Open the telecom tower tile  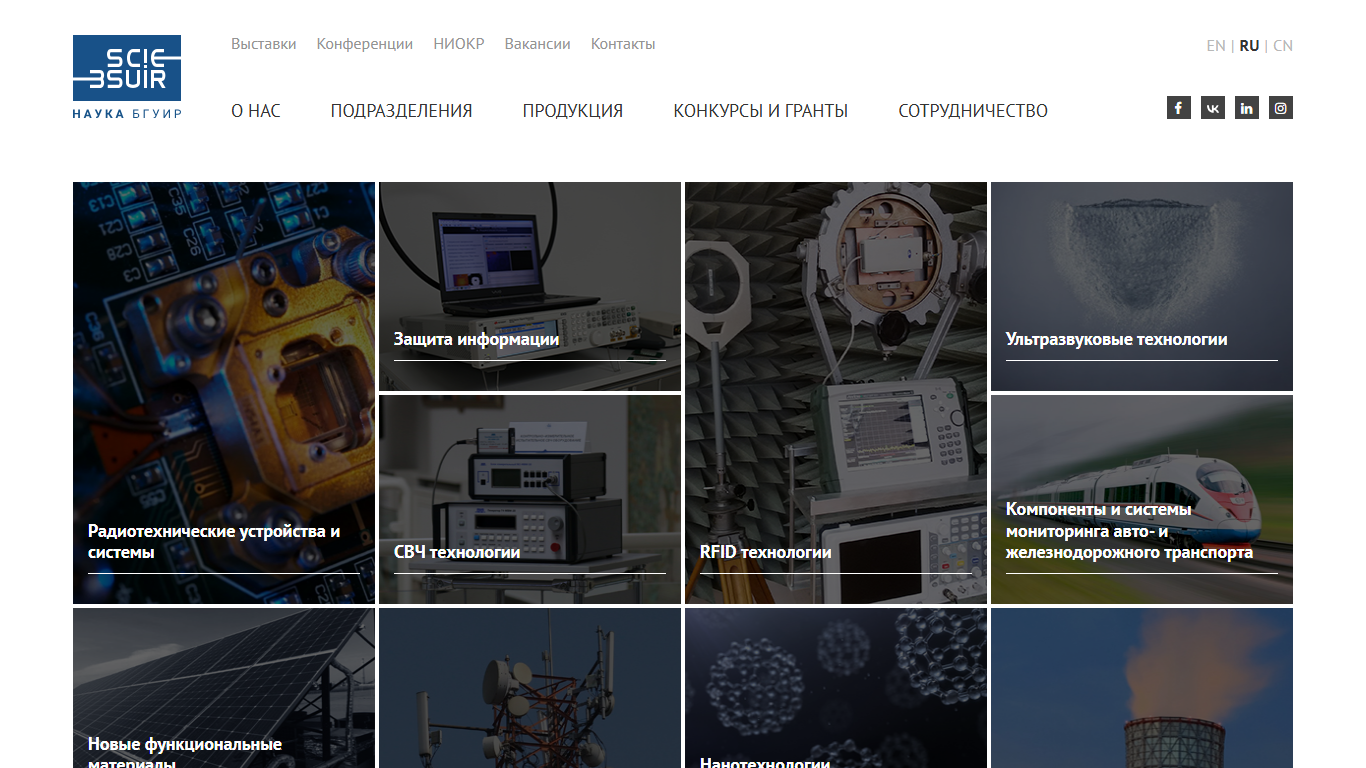530,688
